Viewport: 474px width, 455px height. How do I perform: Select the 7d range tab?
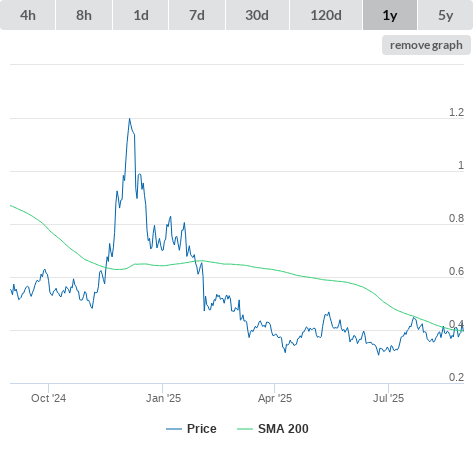tap(197, 15)
